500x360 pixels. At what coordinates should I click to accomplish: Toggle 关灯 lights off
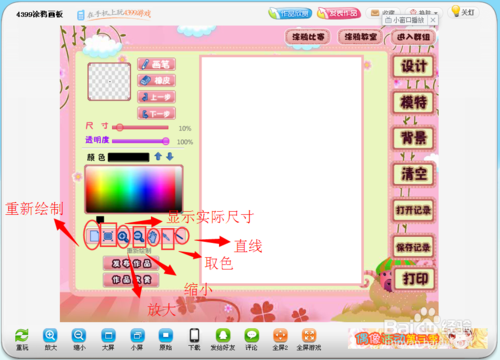(463, 12)
